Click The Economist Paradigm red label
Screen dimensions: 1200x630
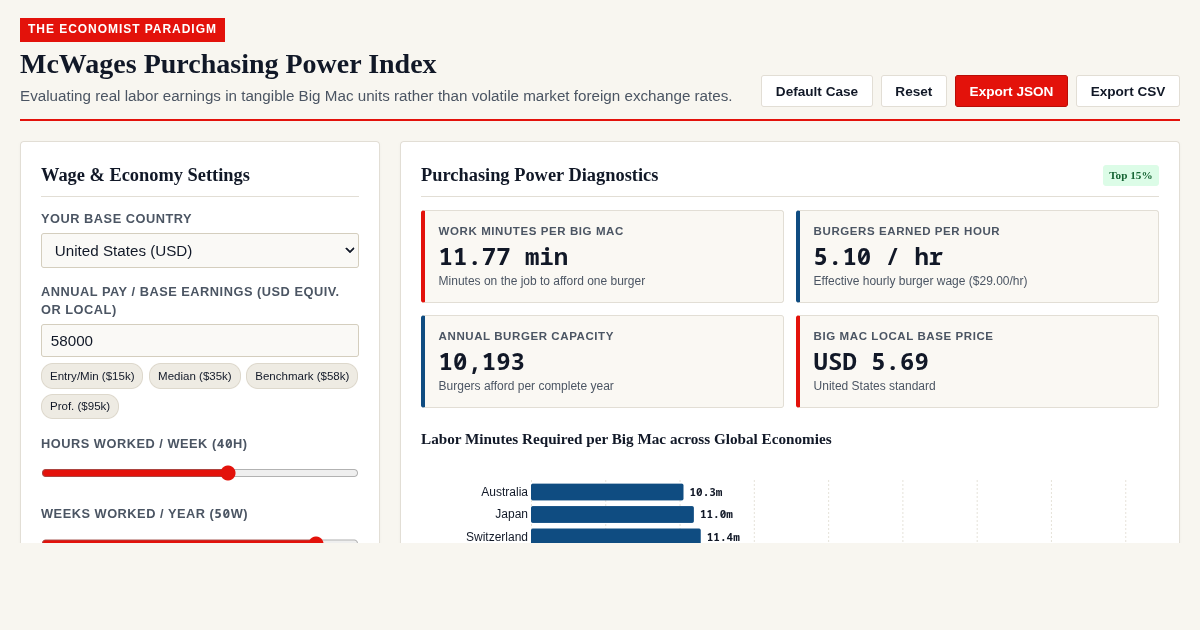tap(122, 29)
